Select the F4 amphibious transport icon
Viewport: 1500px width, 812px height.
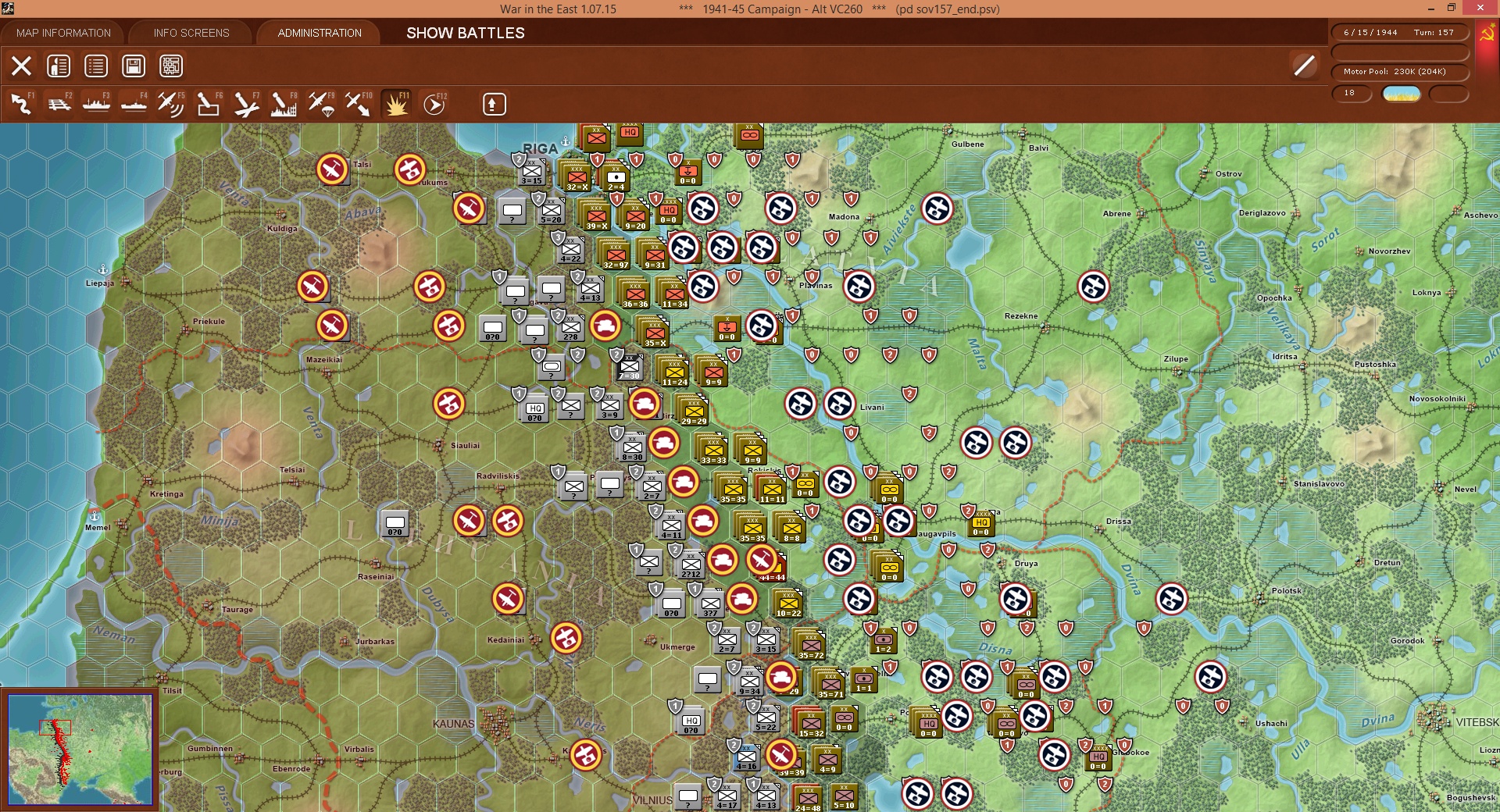[x=134, y=104]
